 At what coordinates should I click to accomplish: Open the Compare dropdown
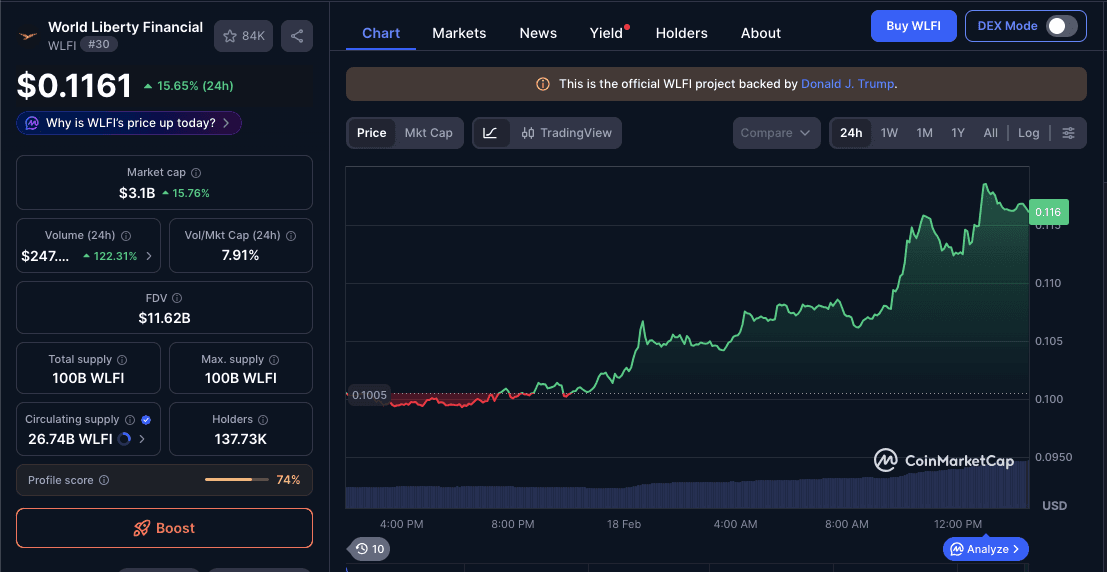click(777, 133)
